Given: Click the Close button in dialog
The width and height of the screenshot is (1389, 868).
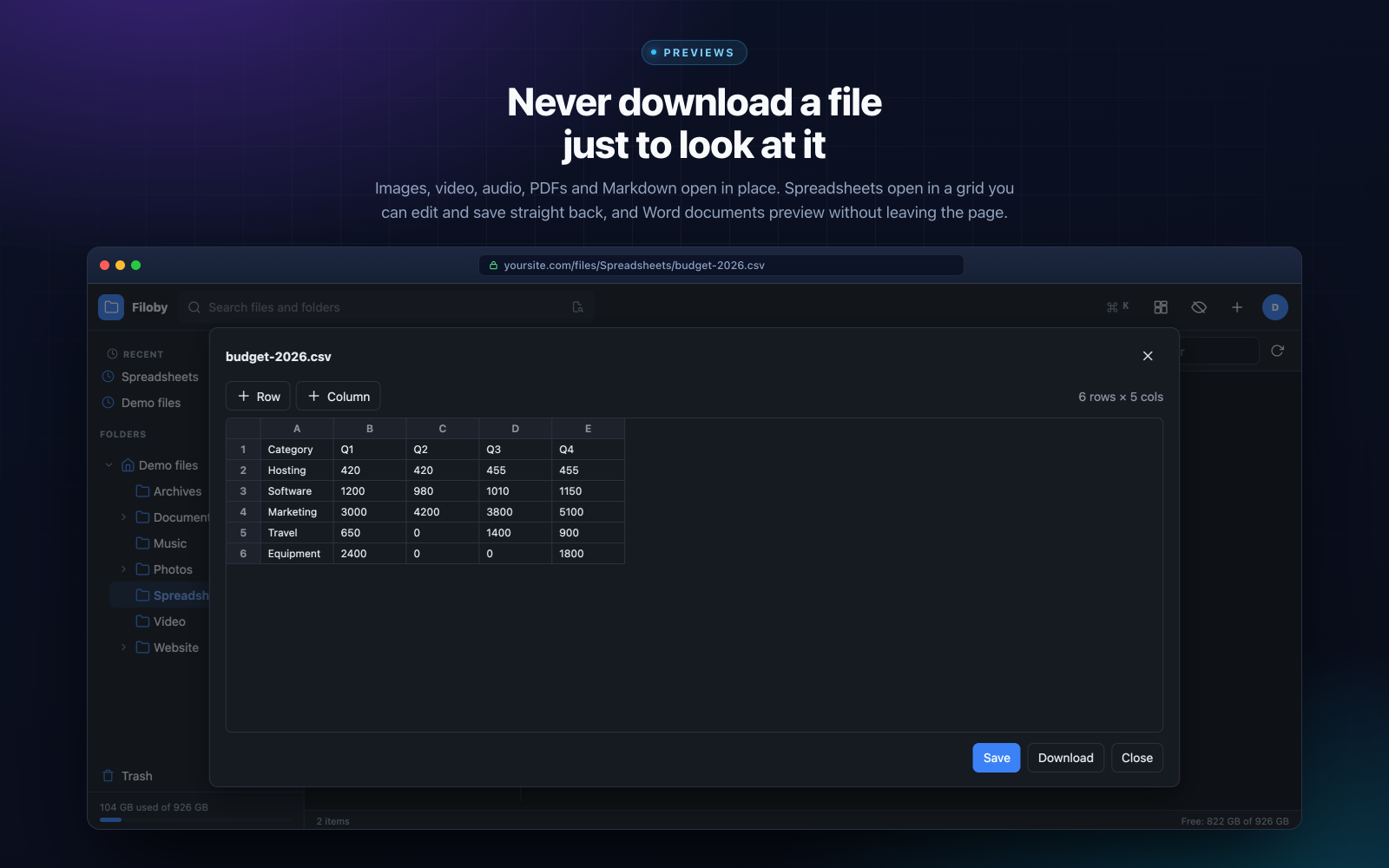Looking at the screenshot, I should tap(1137, 758).
